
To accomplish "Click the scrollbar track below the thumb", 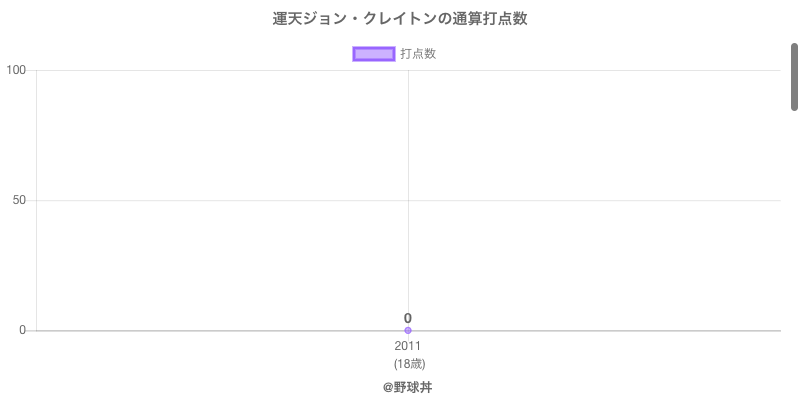I will tap(794, 250).
